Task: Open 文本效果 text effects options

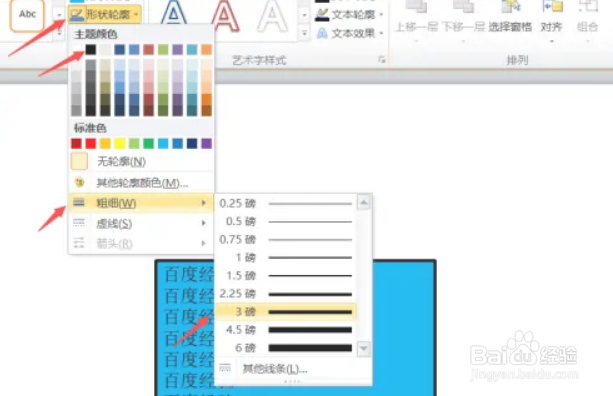Action: click(x=349, y=33)
